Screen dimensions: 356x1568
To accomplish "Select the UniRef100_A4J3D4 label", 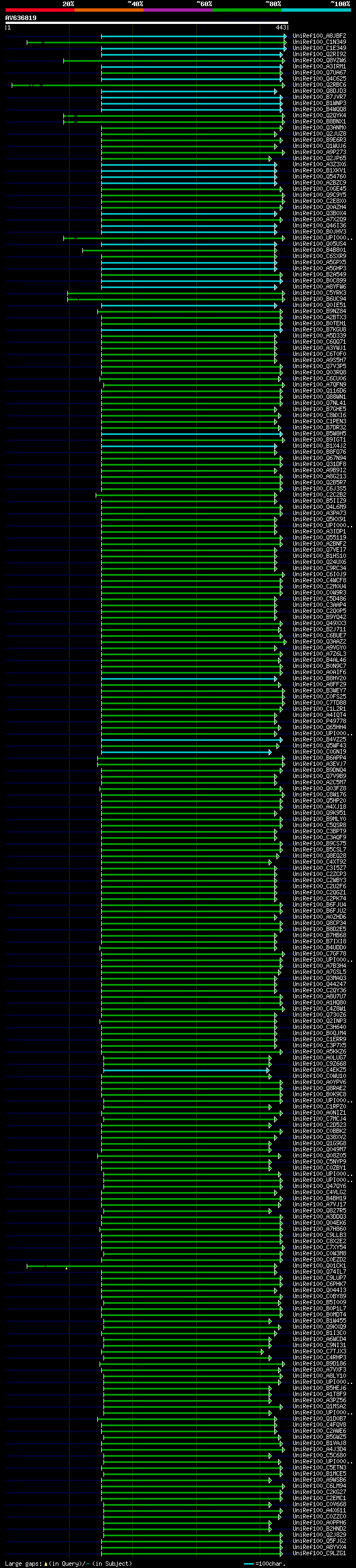I will [x=319, y=1450].
